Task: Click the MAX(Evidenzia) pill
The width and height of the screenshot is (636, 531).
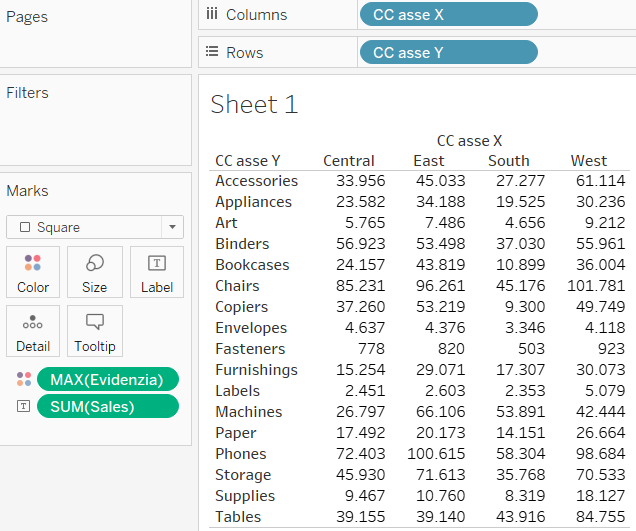Action: click(x=107, y=379)
